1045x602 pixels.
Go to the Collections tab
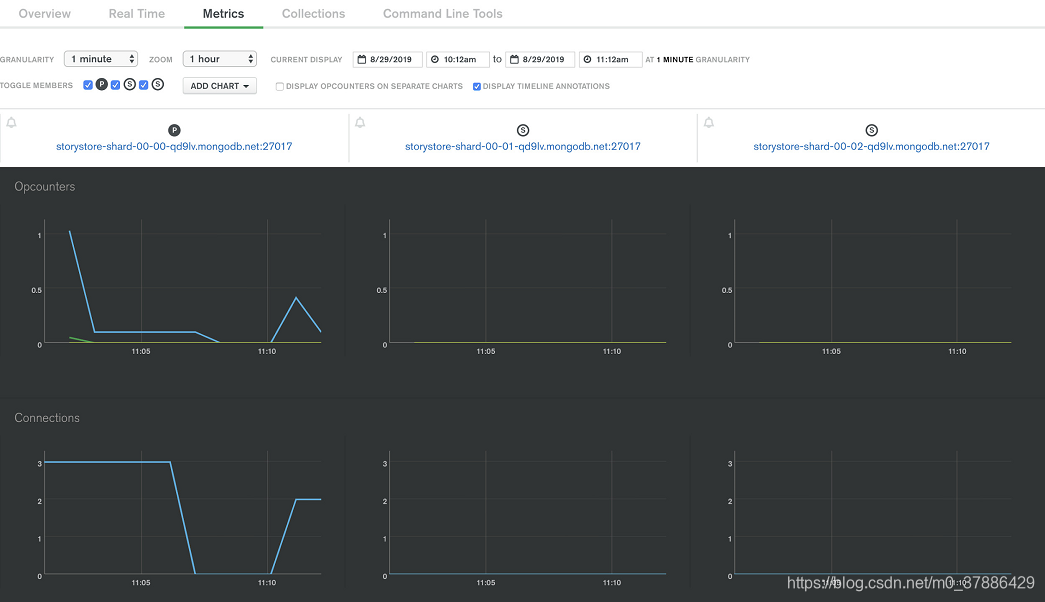point(313,13)
